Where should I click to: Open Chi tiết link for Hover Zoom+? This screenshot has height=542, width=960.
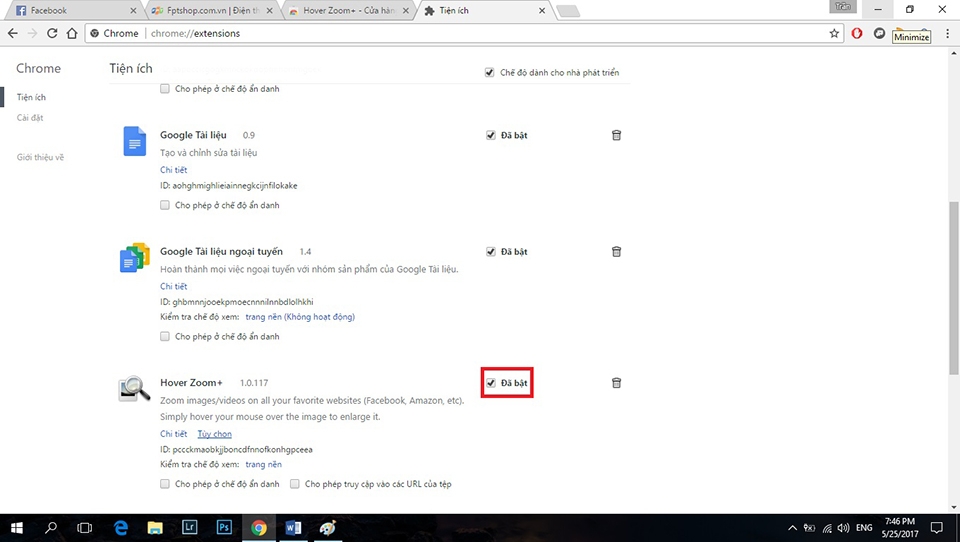[174, 434]
